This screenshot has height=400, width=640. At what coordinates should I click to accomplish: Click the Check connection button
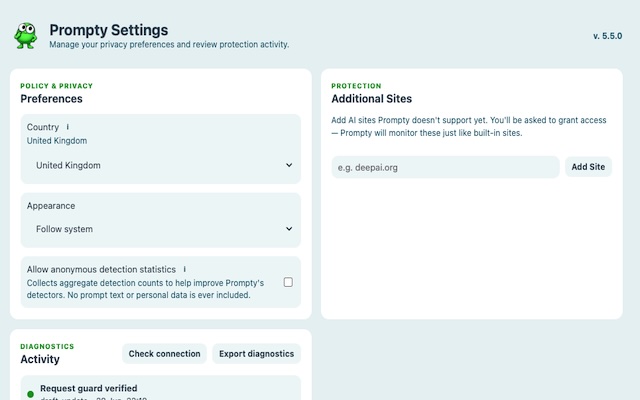tap(164, 354)
